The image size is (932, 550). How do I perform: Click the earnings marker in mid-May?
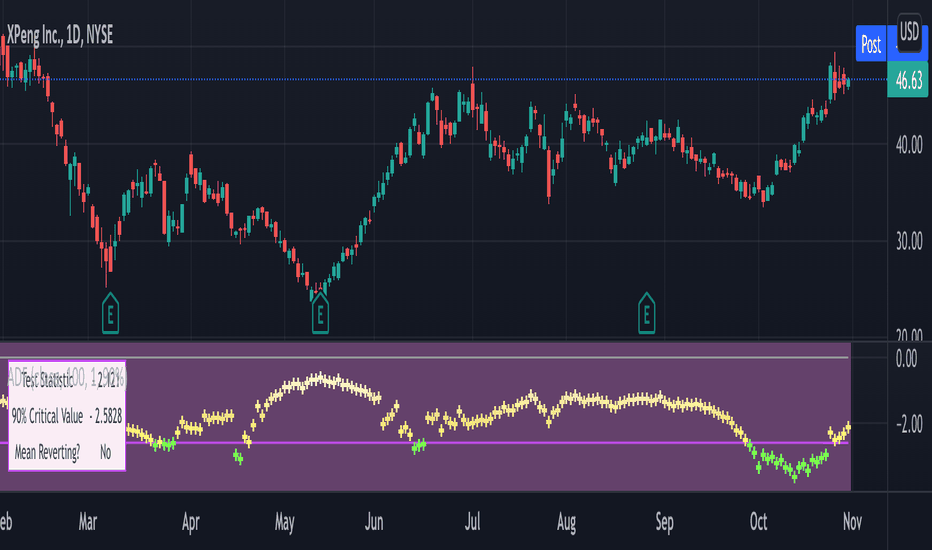[320, 313]
